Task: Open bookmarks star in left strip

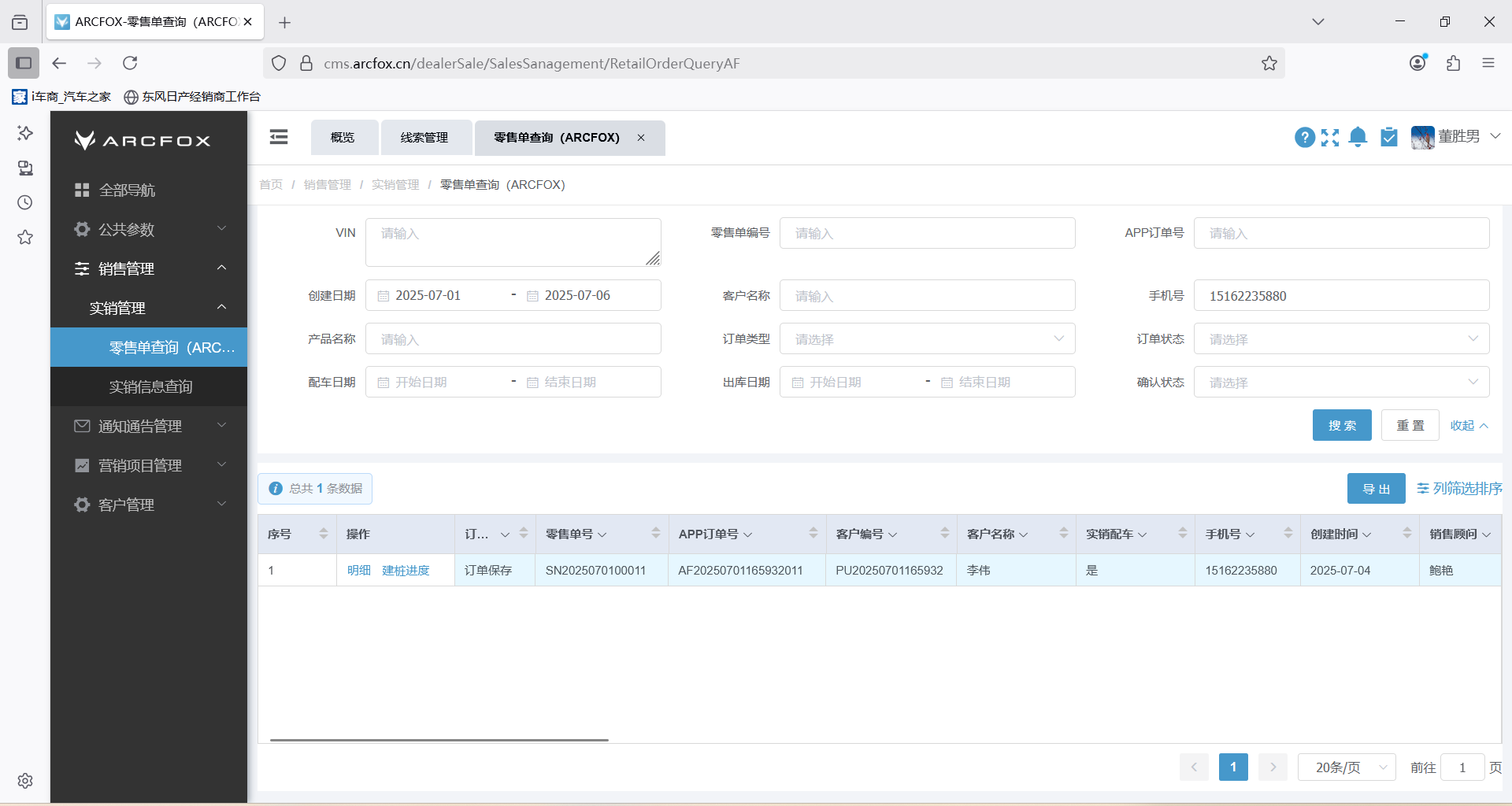Action: pyautogui.click(x=25, y=237)
